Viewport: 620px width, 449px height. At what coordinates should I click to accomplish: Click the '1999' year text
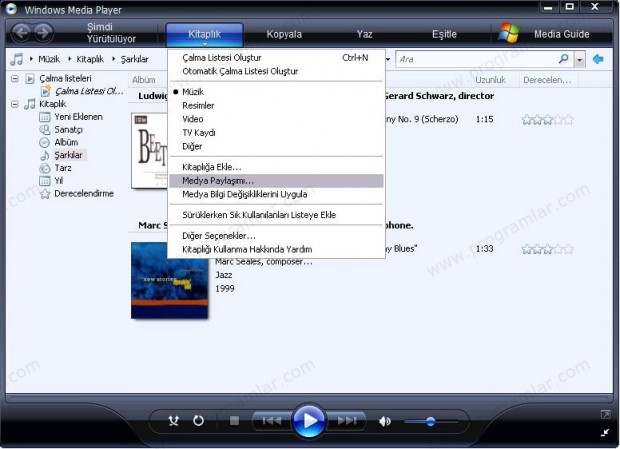[225, 289]
